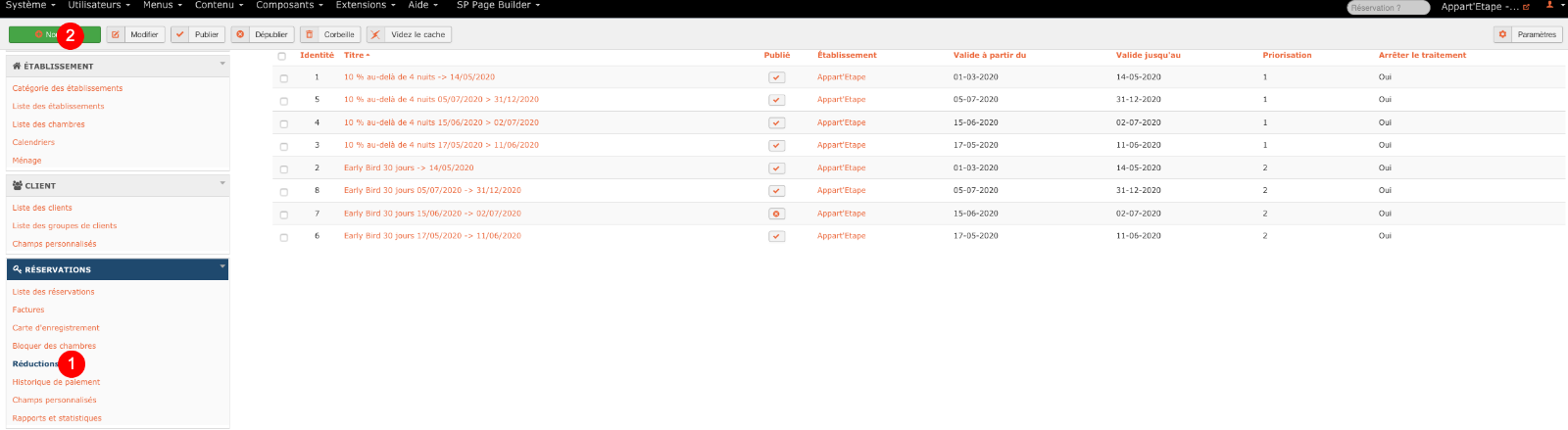
Task: Go to Factures in sidebar
Action: coord(28,310)
